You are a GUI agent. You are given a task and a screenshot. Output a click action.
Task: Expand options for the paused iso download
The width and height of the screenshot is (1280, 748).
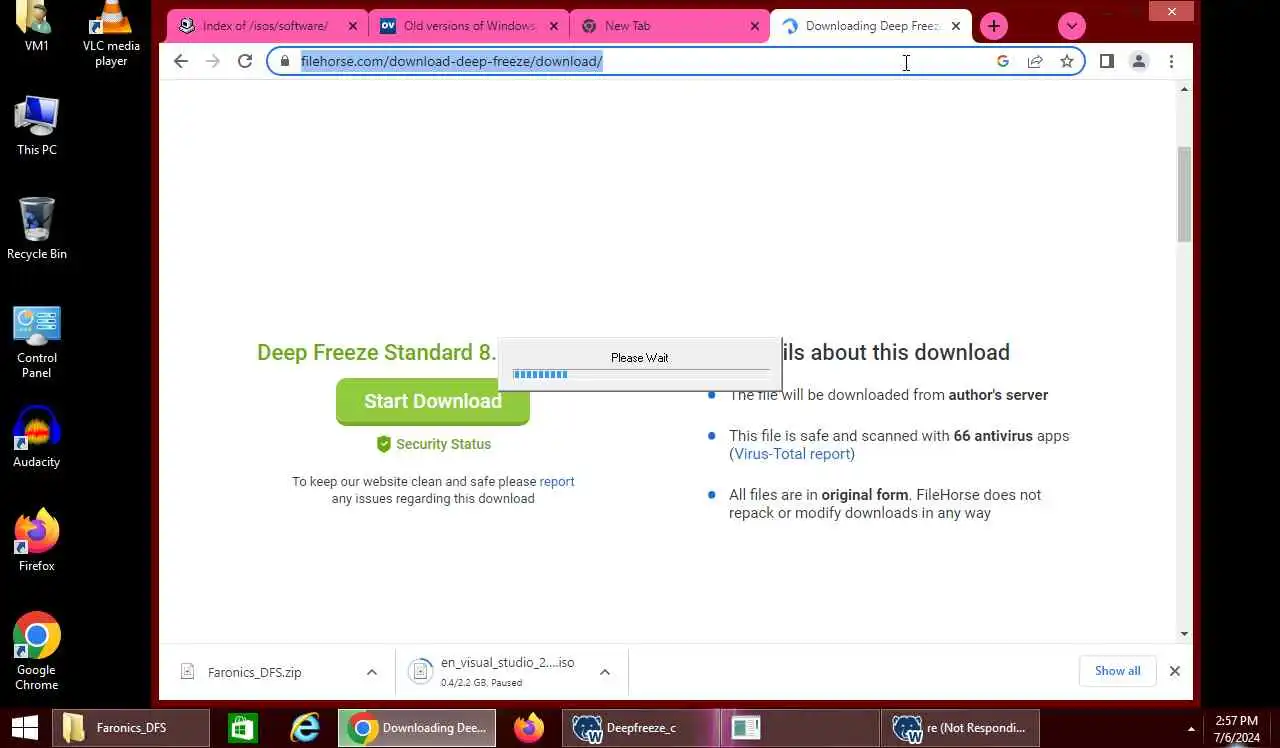(605, 672)
